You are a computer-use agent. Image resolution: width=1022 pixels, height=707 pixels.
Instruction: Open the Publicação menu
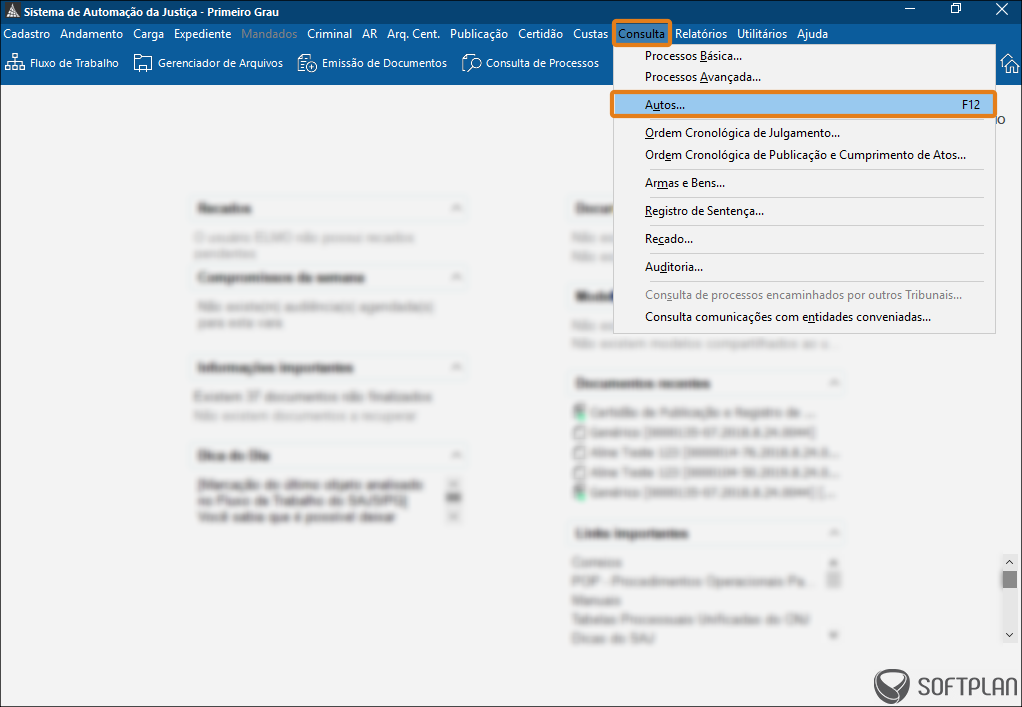[x=478, y=34]
